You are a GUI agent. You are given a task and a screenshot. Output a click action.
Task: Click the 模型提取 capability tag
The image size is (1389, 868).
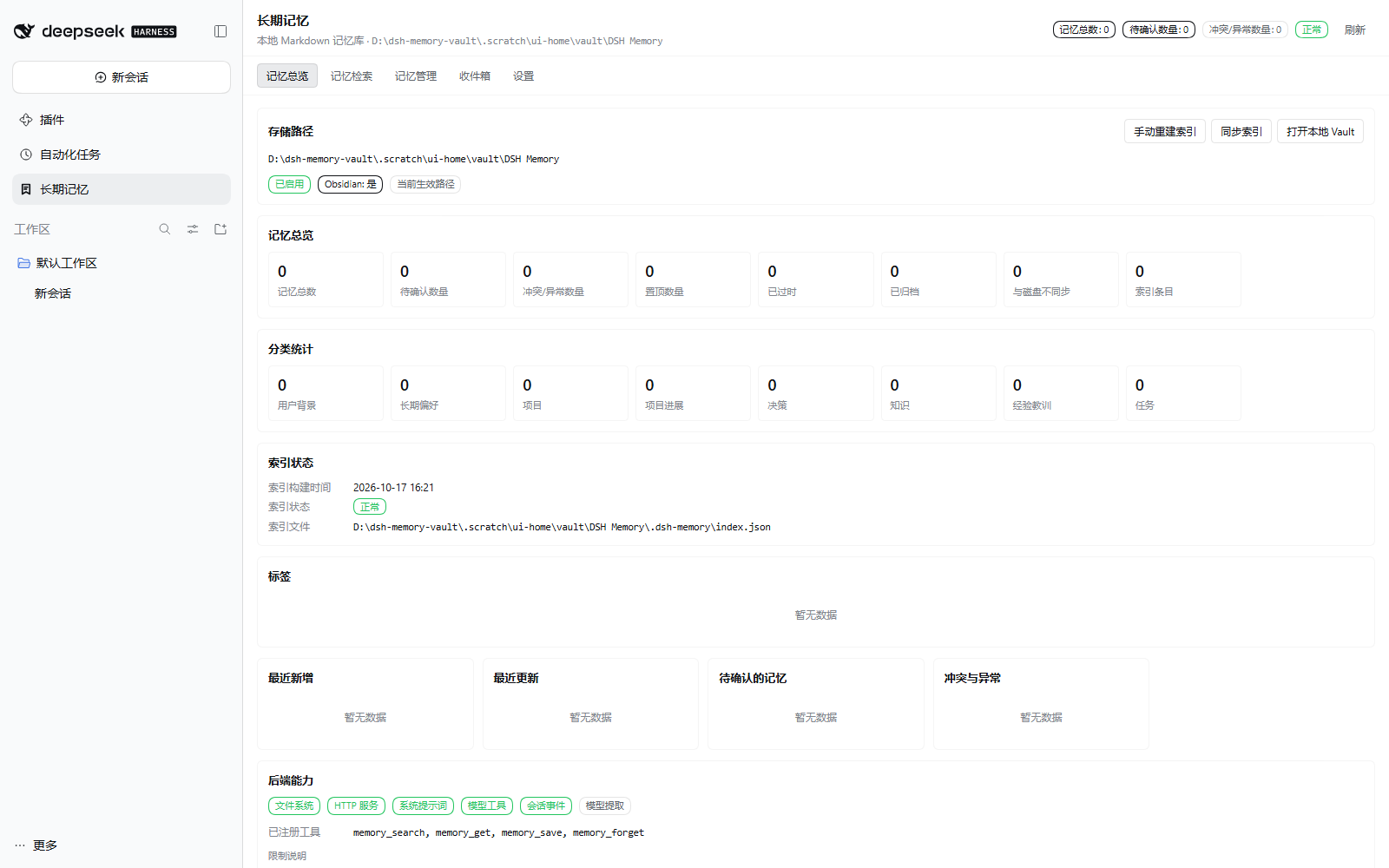[x=605, y=806]
